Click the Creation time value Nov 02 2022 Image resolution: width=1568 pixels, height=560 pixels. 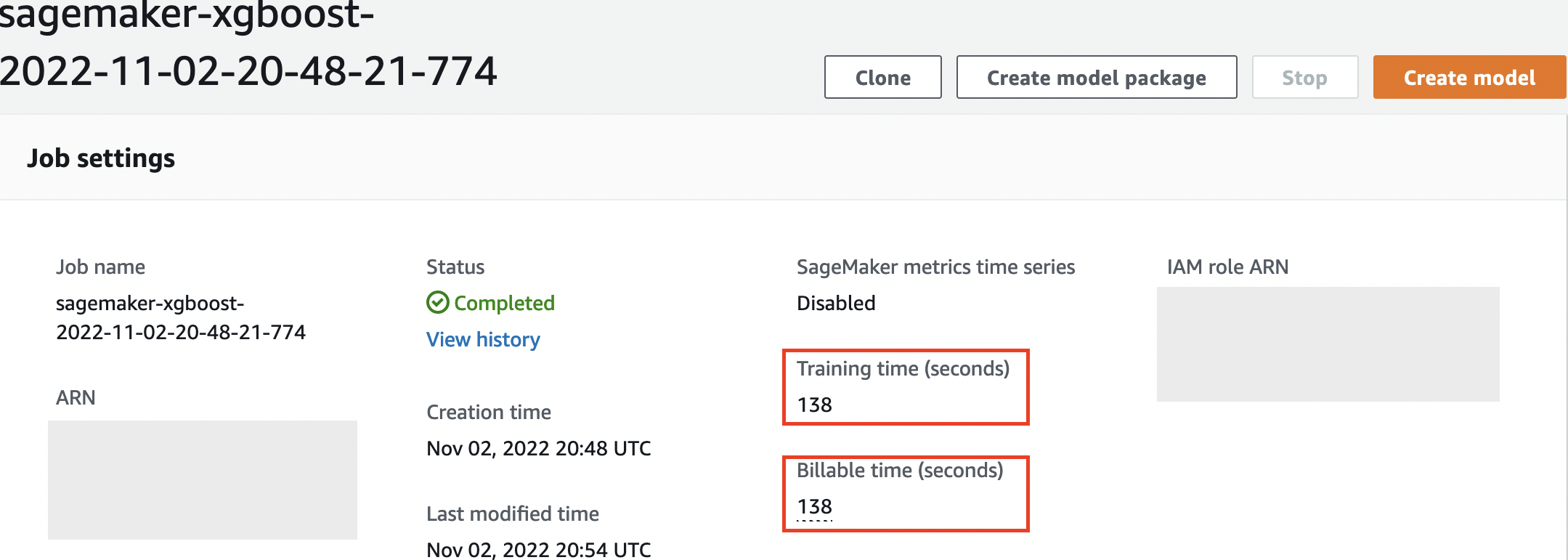pyautogui.click(x=537, y=448)
